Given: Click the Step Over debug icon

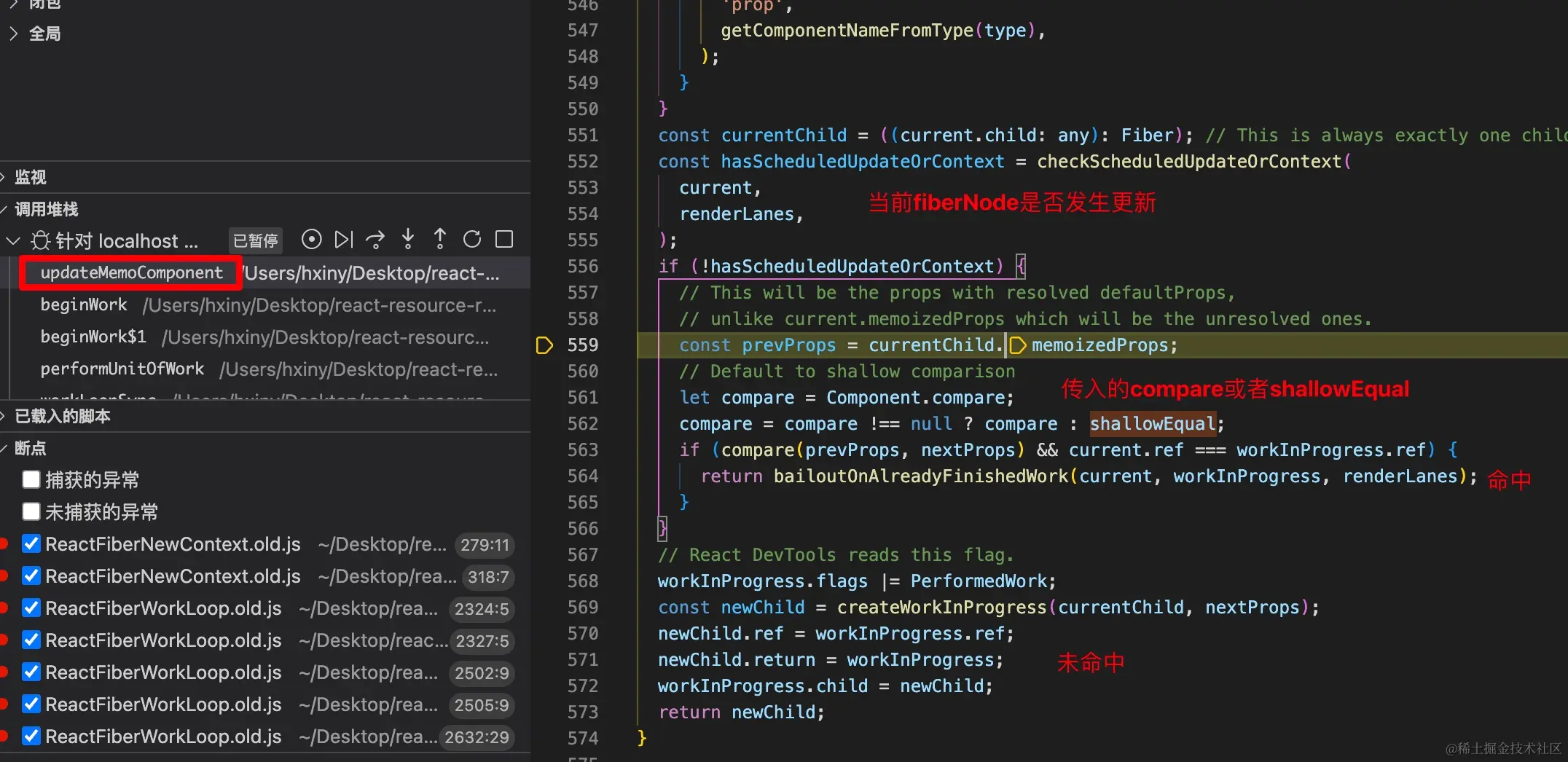Looking at the screenshot, I should pos(375,240).
